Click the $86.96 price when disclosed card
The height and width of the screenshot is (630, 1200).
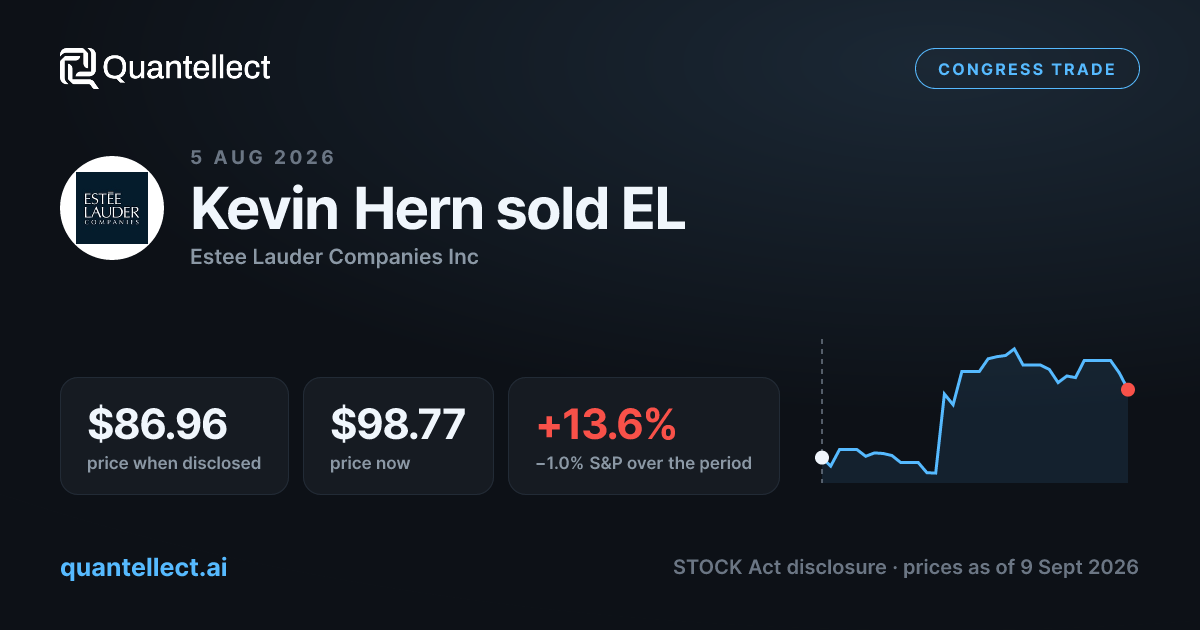pos(174,436)
